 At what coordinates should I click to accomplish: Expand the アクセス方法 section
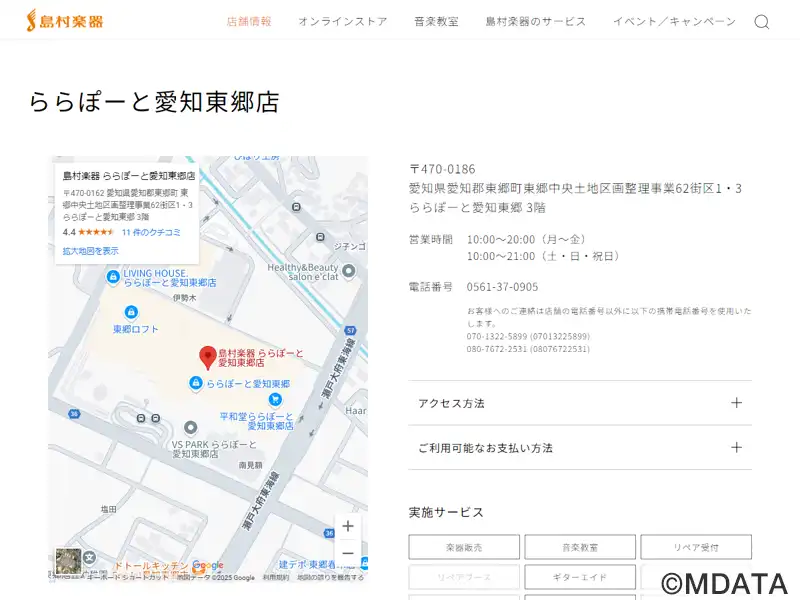tap(580, 403)
